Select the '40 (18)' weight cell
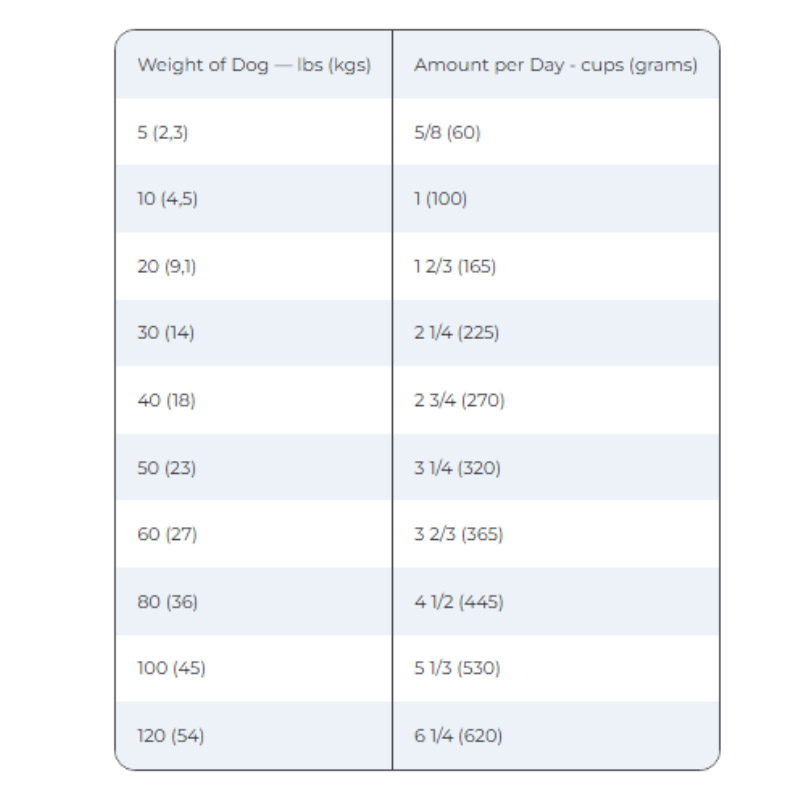This screenshot has width=800, height=800. point(166,401)
